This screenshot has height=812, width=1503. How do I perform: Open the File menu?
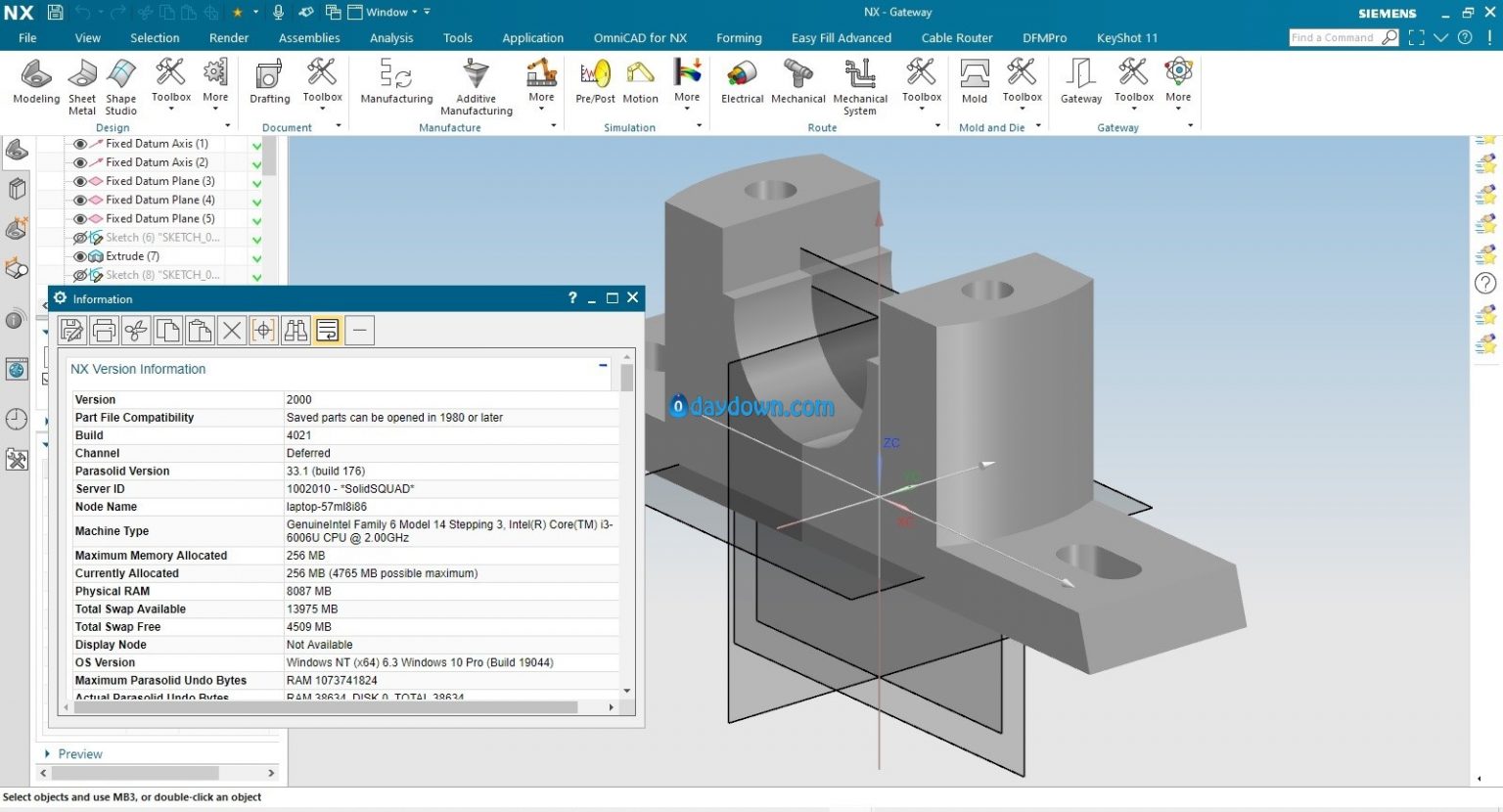27,38
